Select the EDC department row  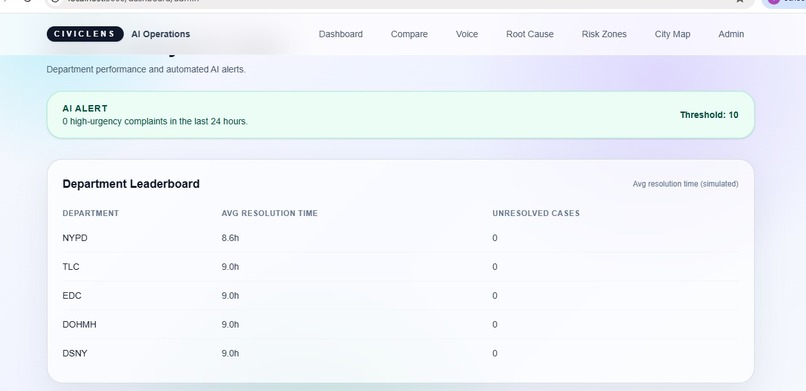click(x=400, y=295)
